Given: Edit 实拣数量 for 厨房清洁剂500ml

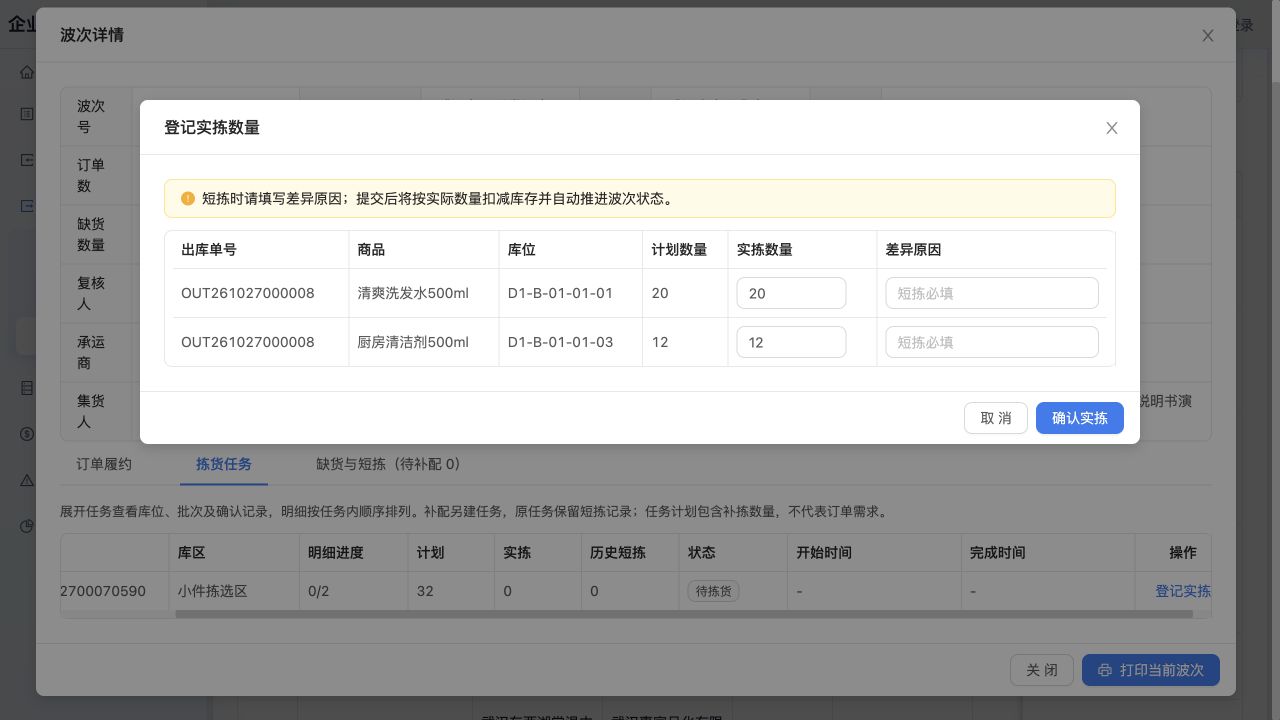Looking at the screenshot, I should pyautogui.click(x=791, y=342).
